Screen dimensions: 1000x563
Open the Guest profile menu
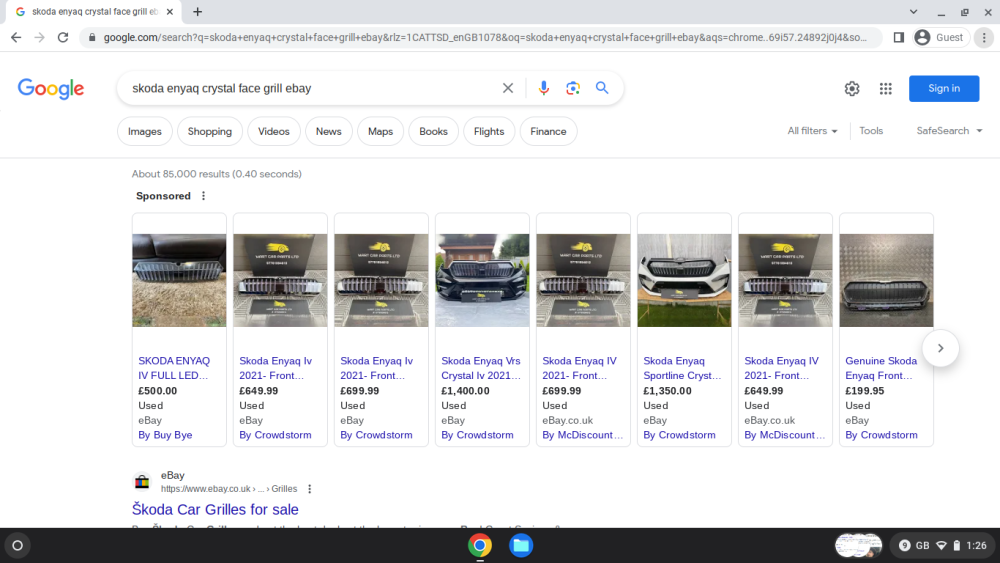click(940, 38)
